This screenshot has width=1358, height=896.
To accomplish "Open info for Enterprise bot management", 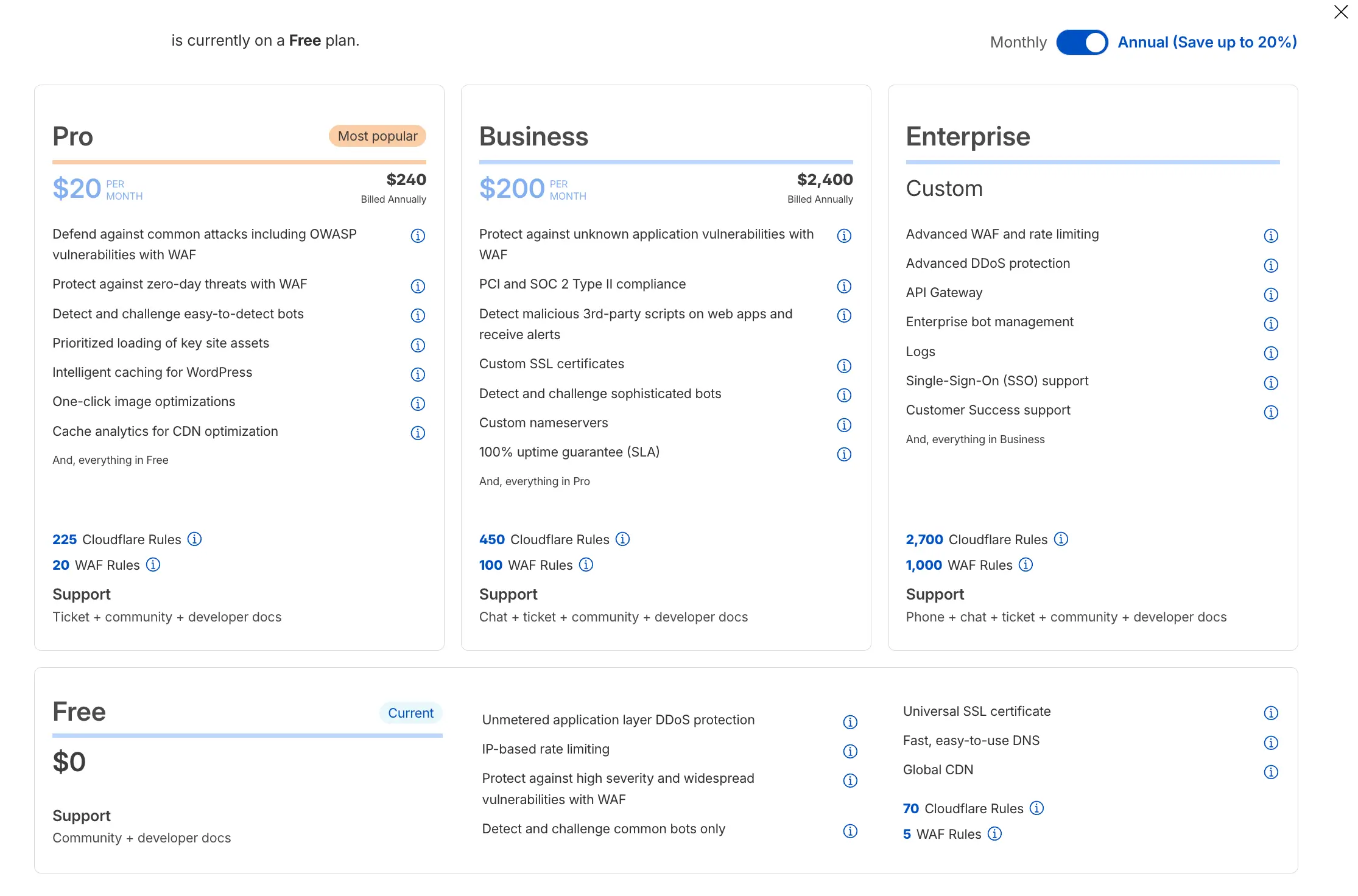I will (x=1271, y=324).
